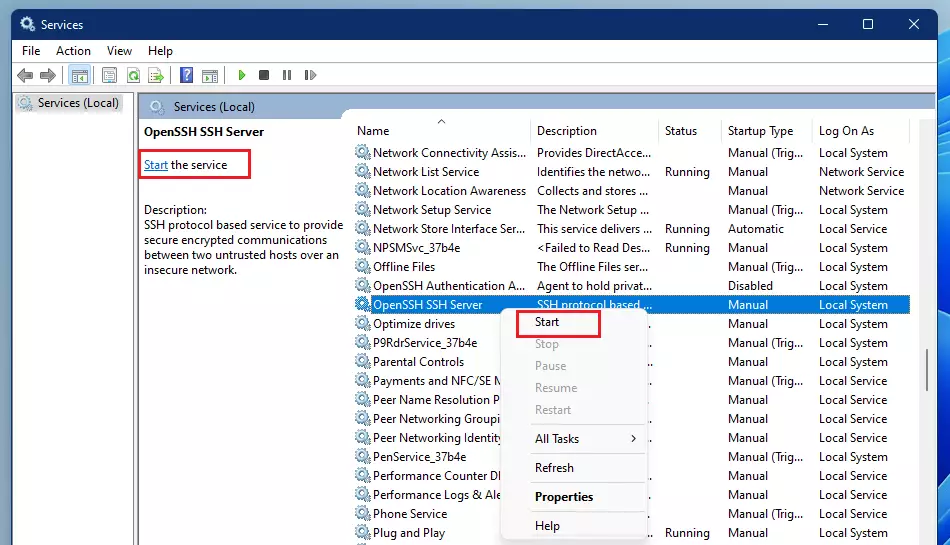Toggle the Show/Hide Console Tree icon

click(x=79, y=75)
